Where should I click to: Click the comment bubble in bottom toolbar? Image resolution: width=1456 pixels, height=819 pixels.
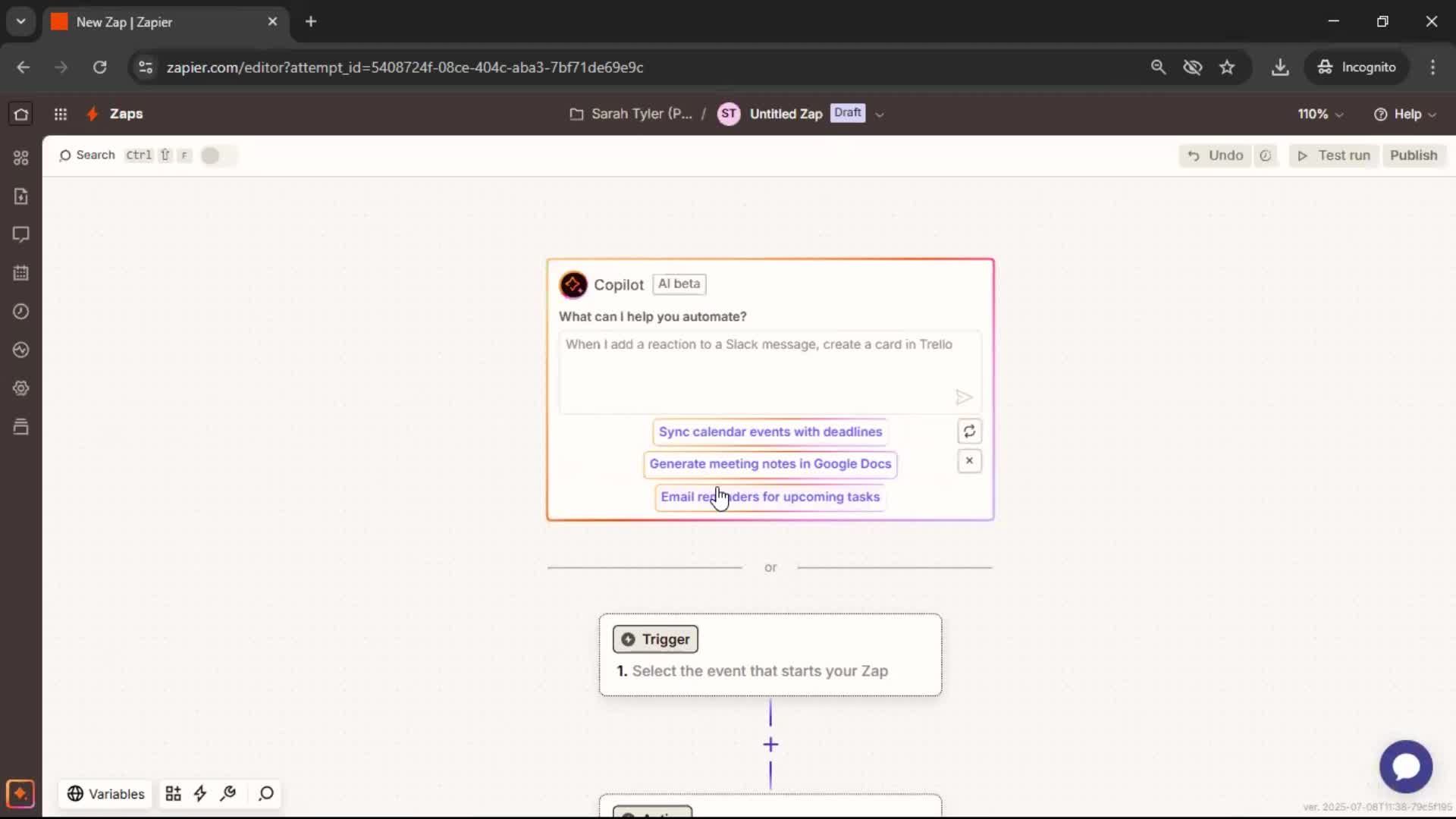tap(266, 793)
